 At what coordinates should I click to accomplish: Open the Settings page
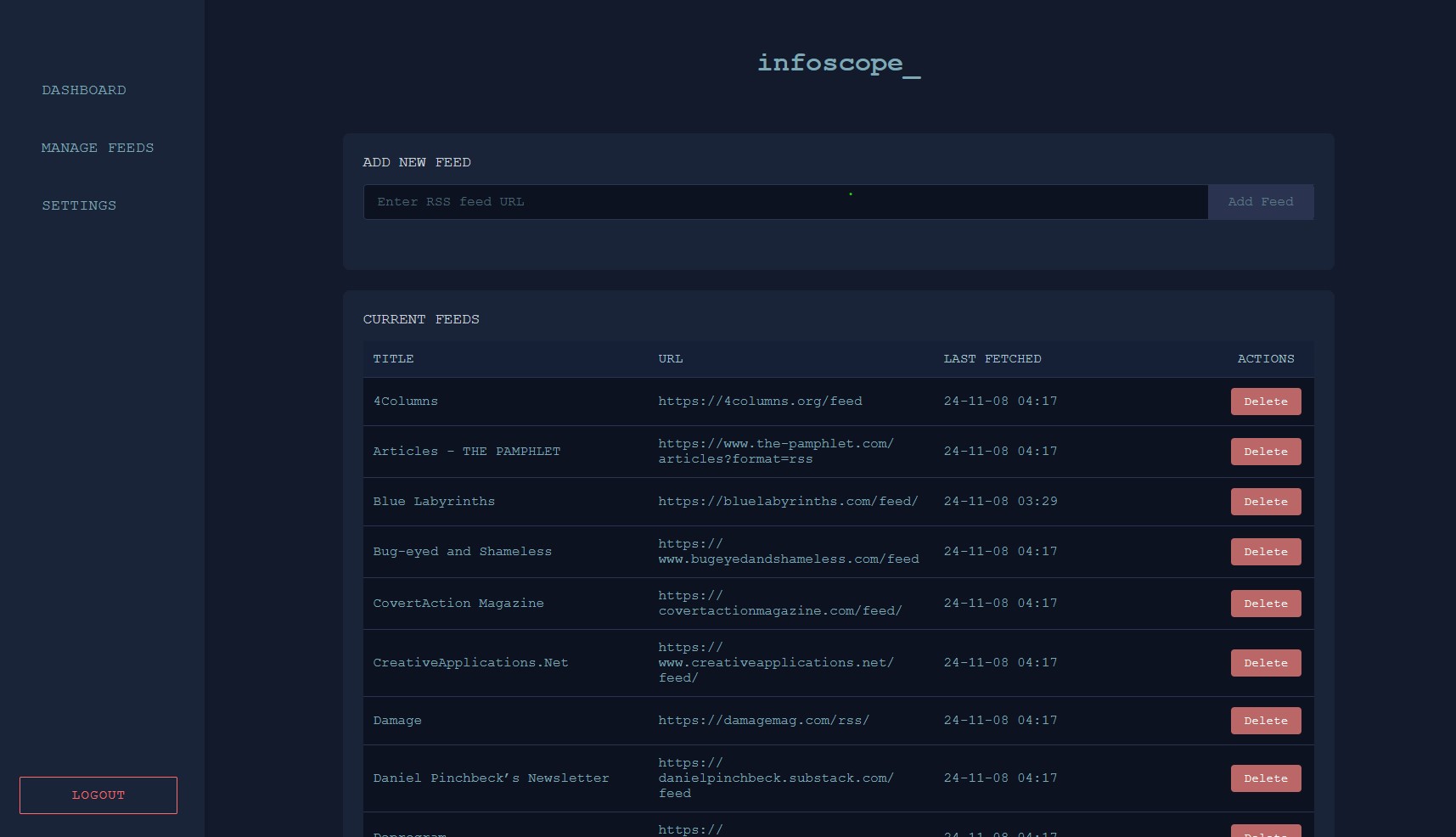click(78, 205)
